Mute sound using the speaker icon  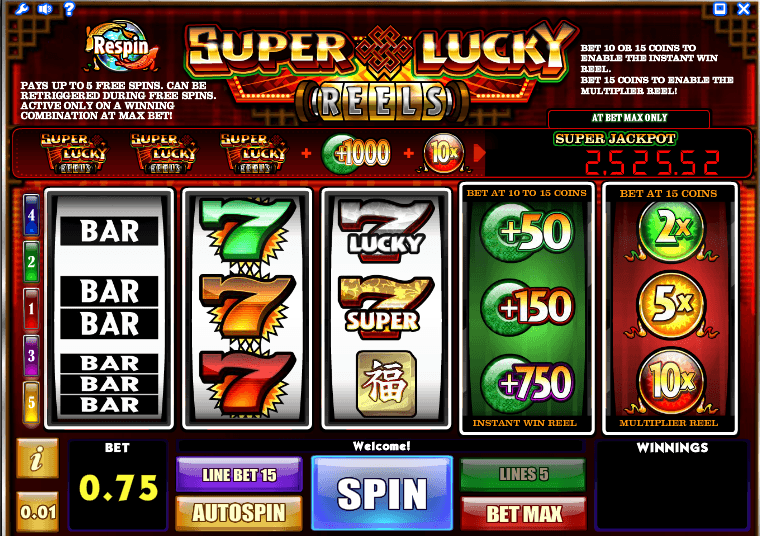pos(45,9)
